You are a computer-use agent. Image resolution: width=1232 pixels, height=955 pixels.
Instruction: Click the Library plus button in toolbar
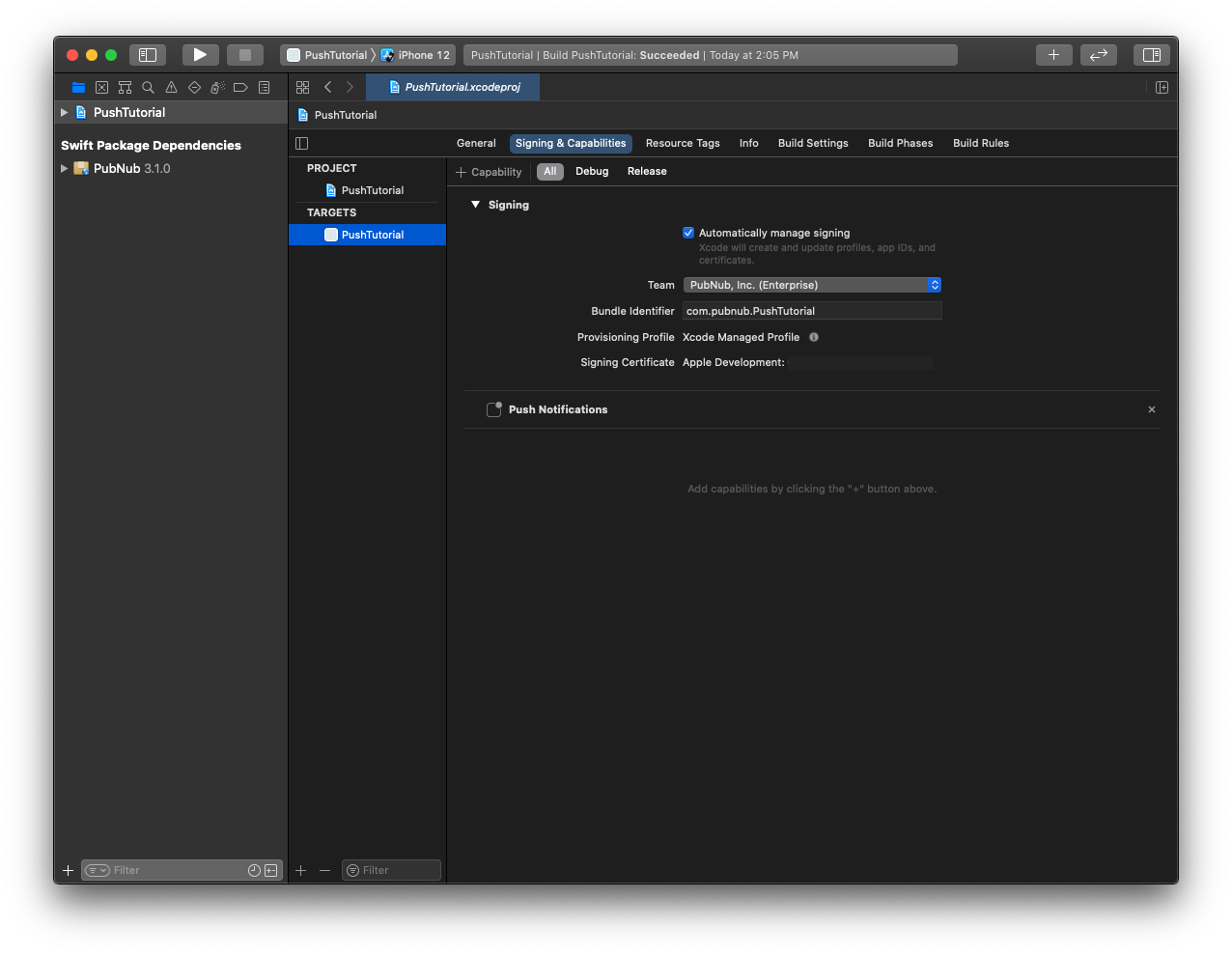[1053, 55]
